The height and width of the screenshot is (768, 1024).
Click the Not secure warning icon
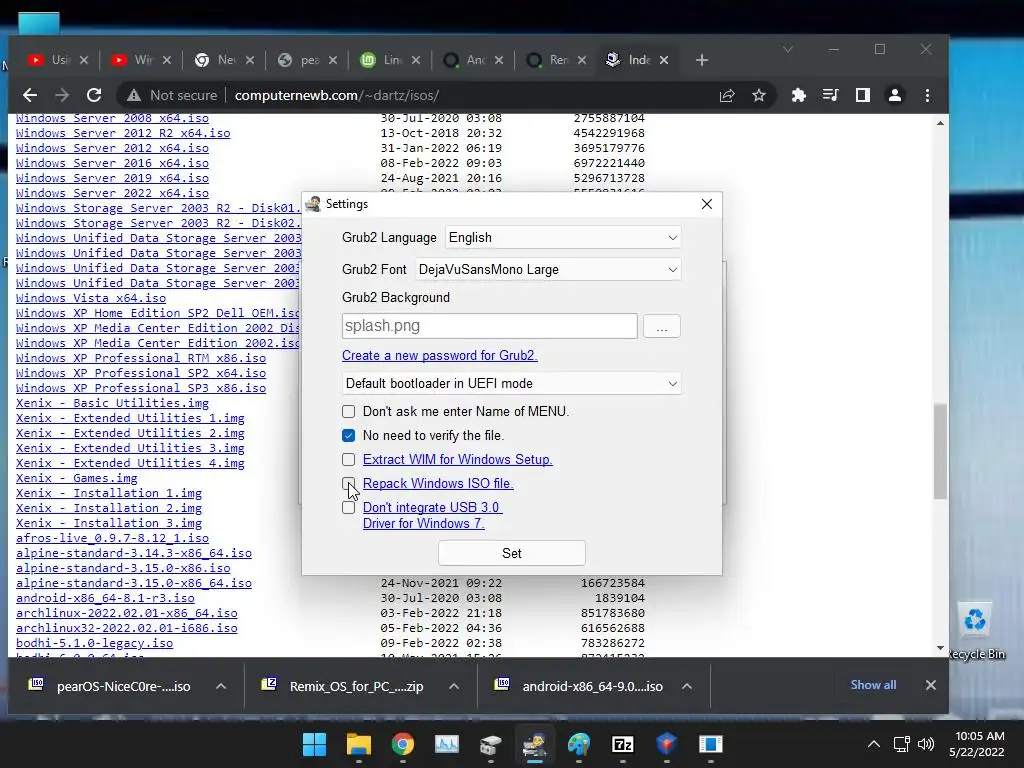[x=134, y=95]
